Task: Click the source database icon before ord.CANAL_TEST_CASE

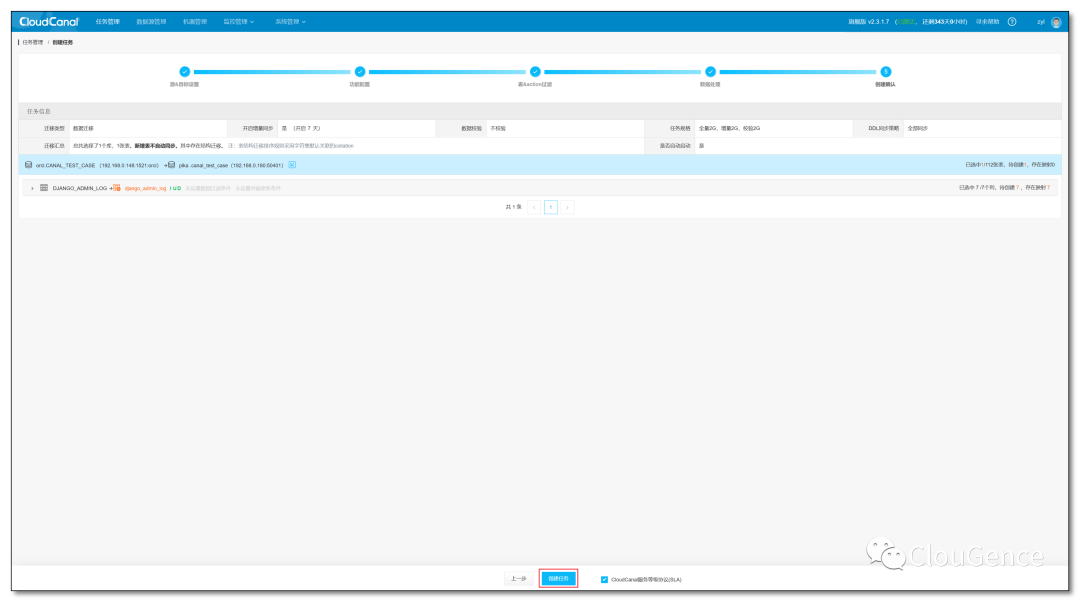Action: point(28,165)
